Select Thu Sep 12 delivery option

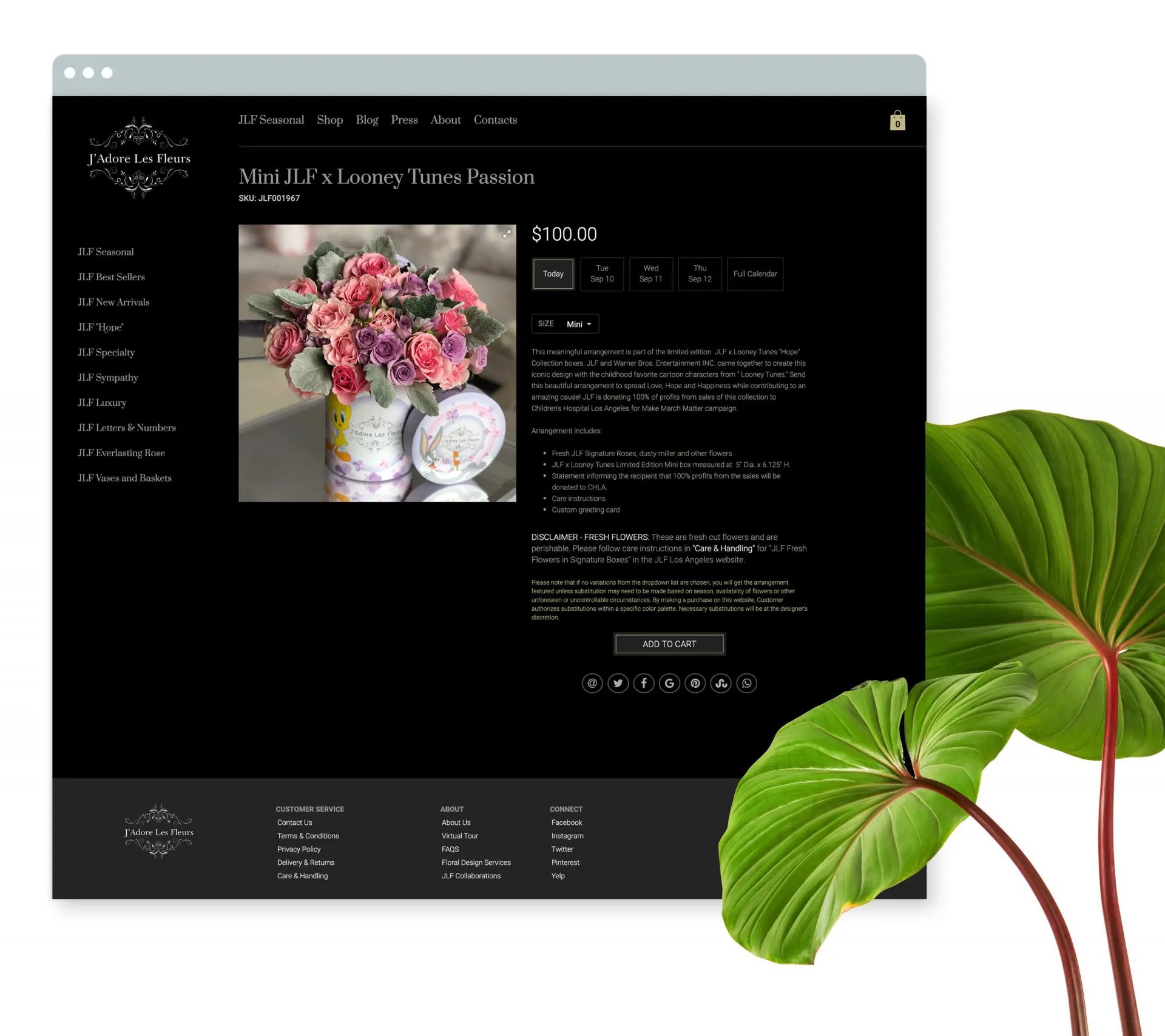(x=699, y=274)
